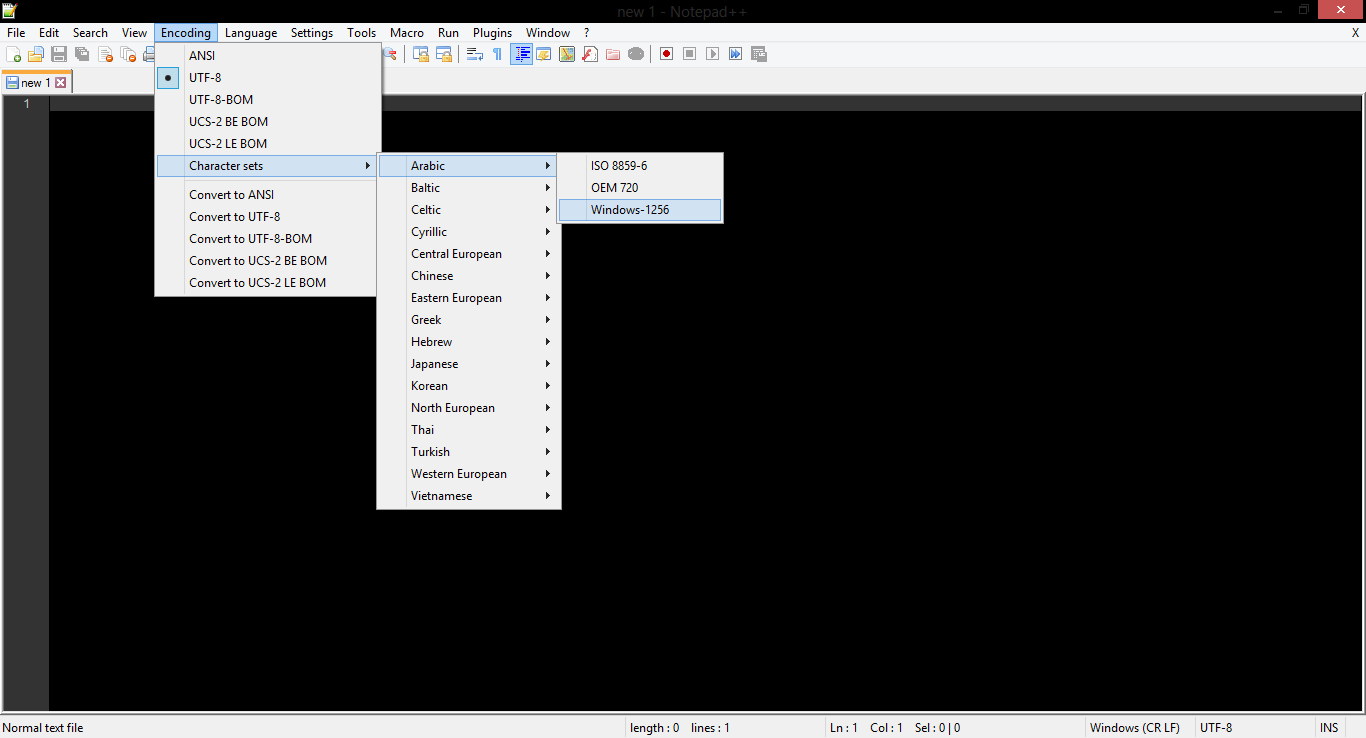Viewport: 1366px width, 738px height.
Task: Start macro recording with the red Record icon
Action: click(667, 54)
